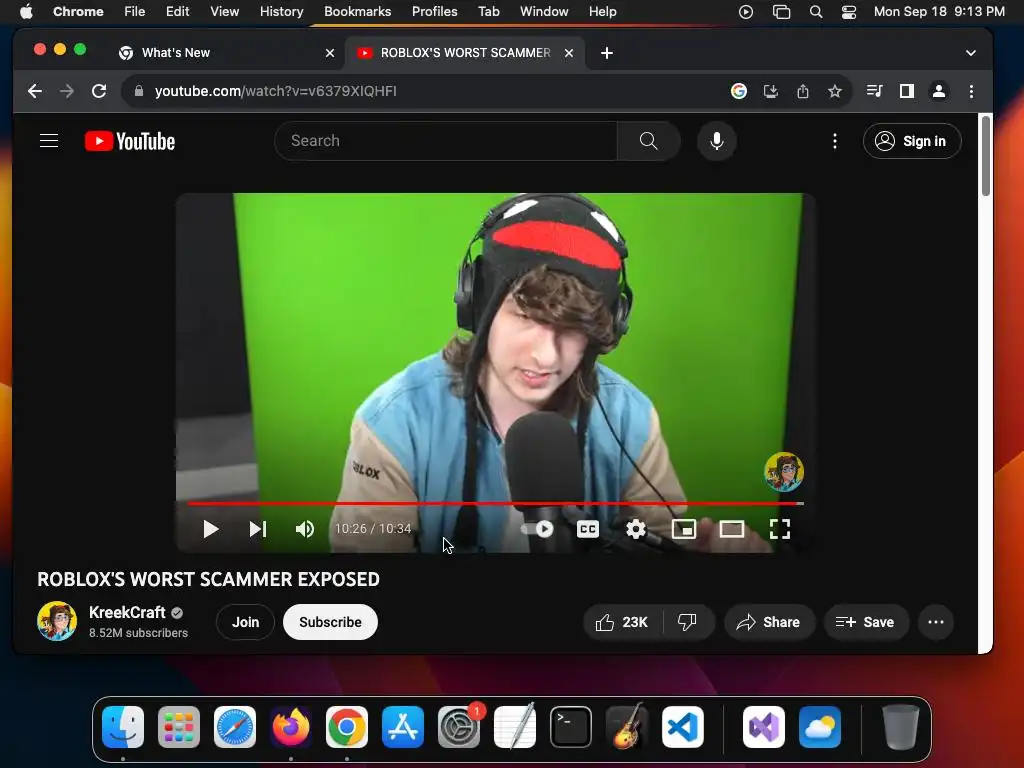Open the History menu
Image resolution: width=1024 pixels, height=768 pixels.
point(281,12)
